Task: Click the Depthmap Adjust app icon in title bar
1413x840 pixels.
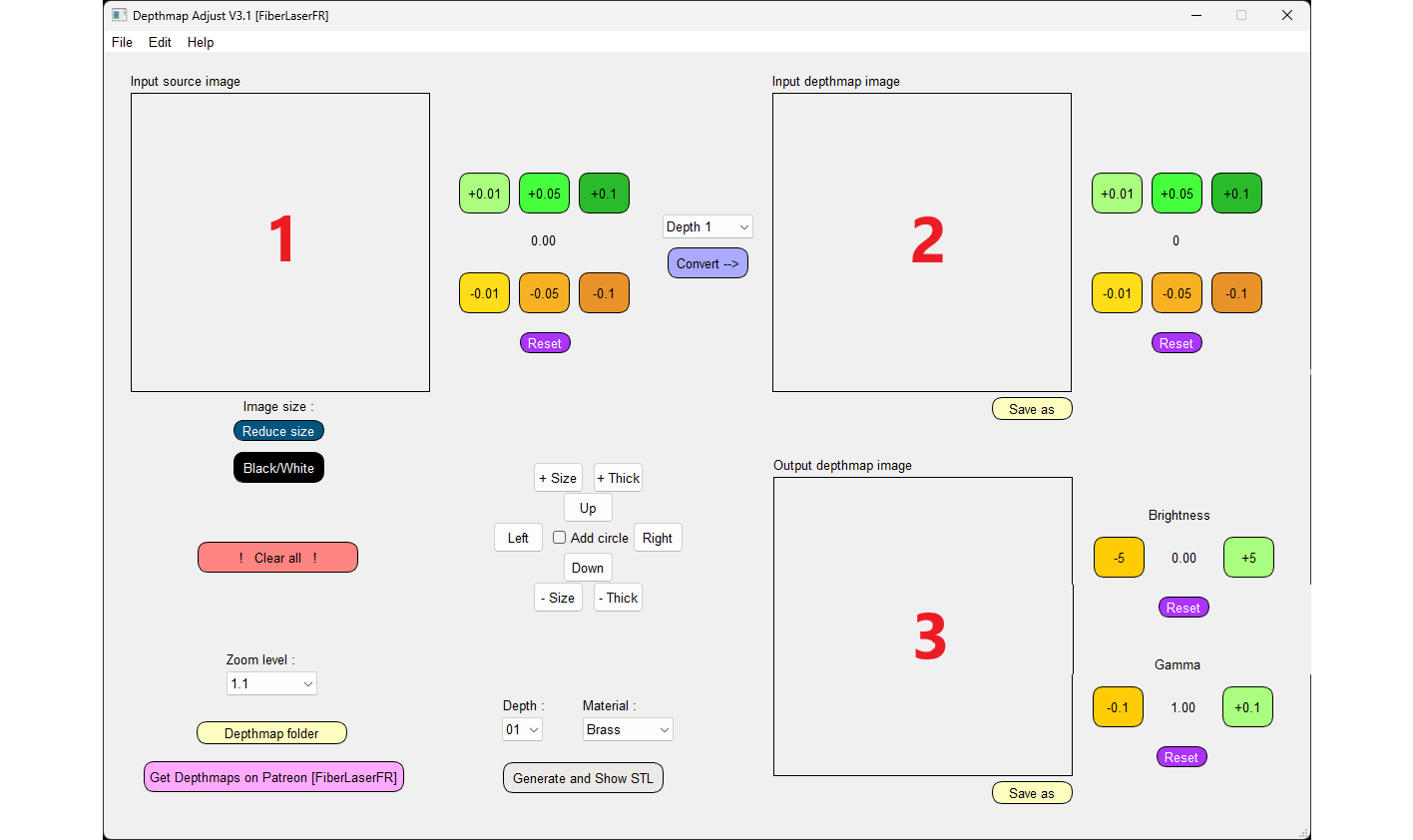Action: point(120,15)
